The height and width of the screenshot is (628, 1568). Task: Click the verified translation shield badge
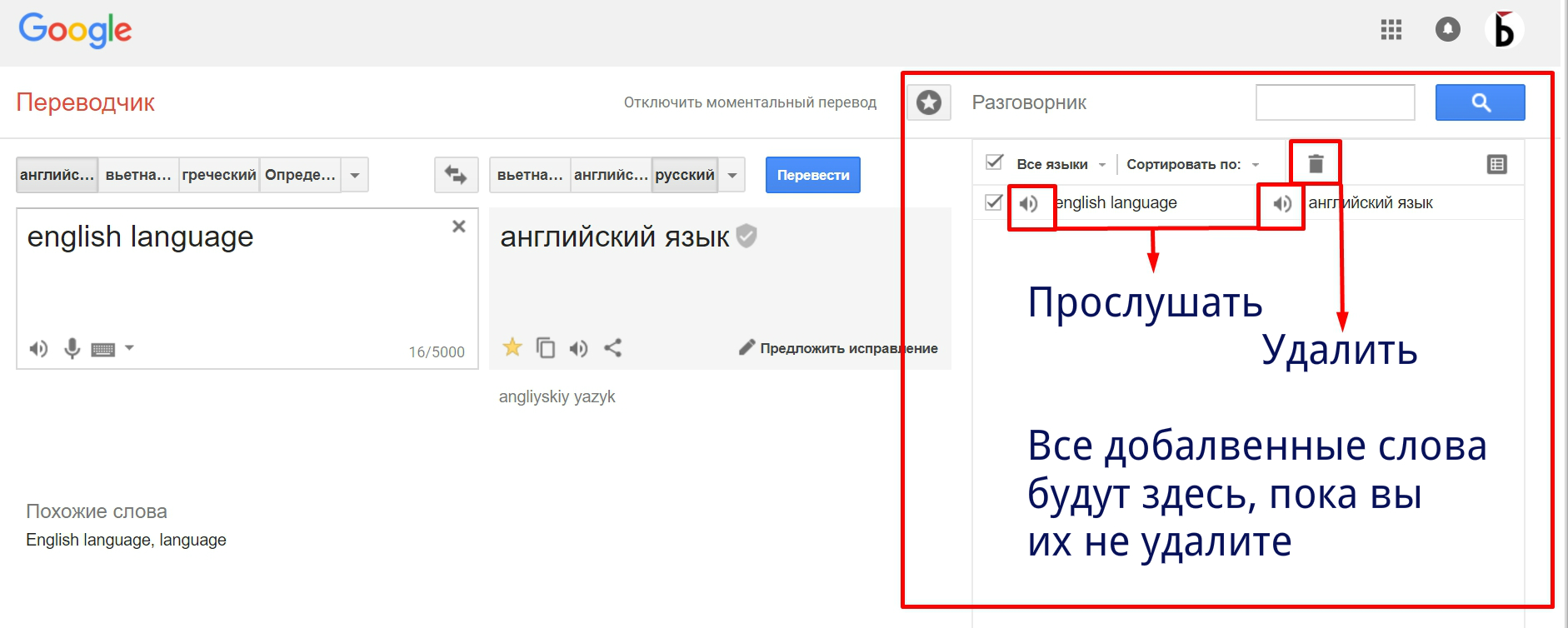click(747, 237)
